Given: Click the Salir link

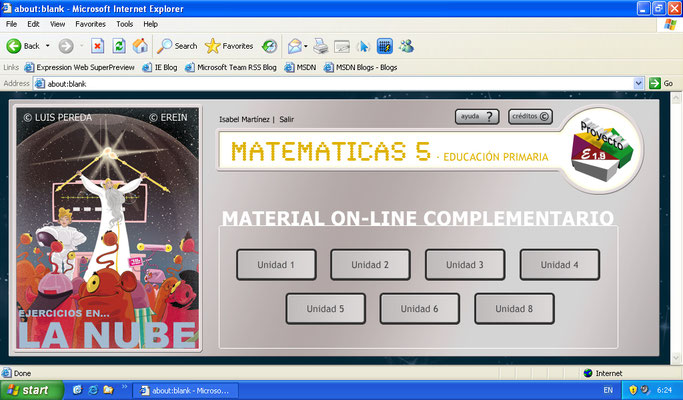Looking at the screenshot, I should tap(287, 119).
